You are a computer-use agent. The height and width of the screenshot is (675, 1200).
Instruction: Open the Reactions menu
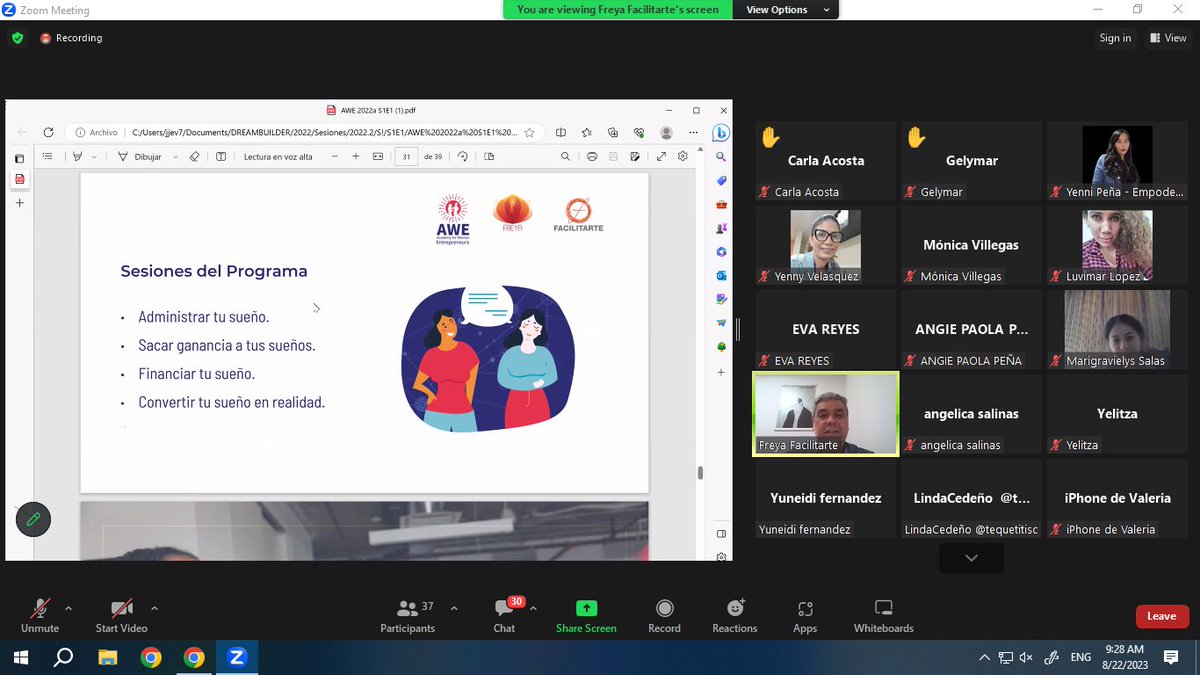[735, 615]
